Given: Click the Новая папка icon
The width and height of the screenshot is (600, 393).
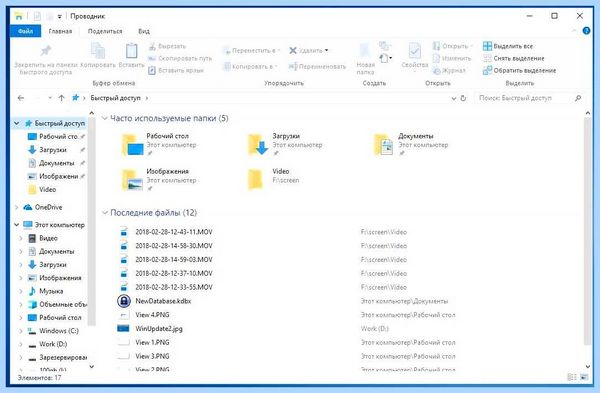Looking at the screenshot, I should click(365, 51).
